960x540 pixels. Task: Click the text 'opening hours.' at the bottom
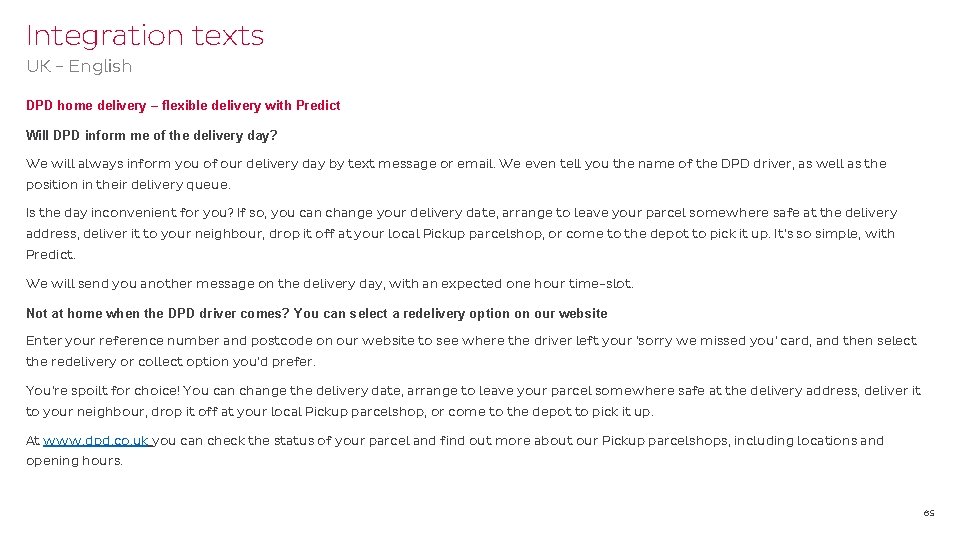click(74, 460)
